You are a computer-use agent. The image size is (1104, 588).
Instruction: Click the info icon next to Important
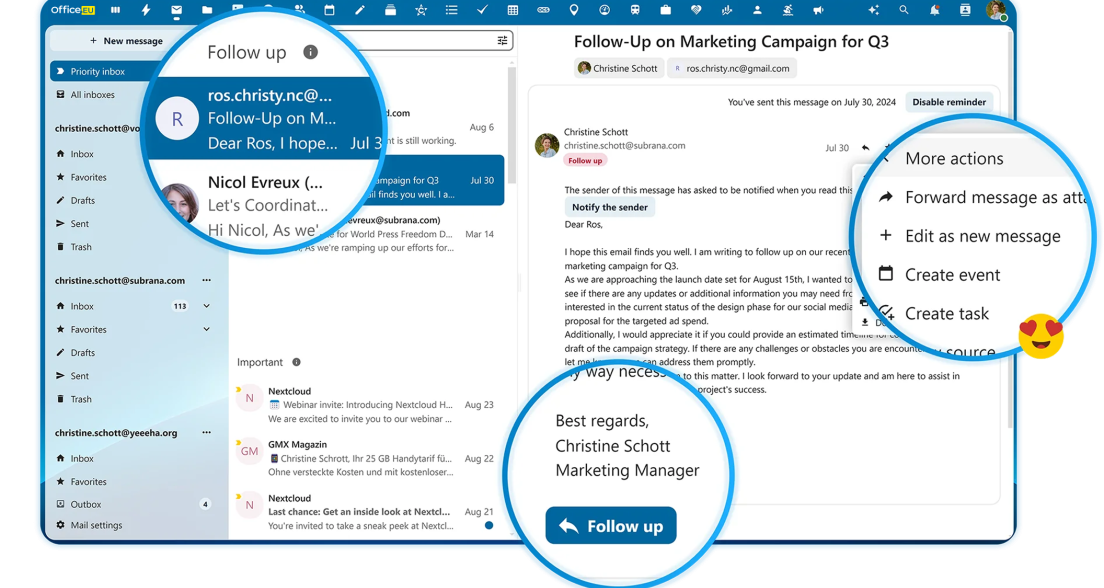296,362
